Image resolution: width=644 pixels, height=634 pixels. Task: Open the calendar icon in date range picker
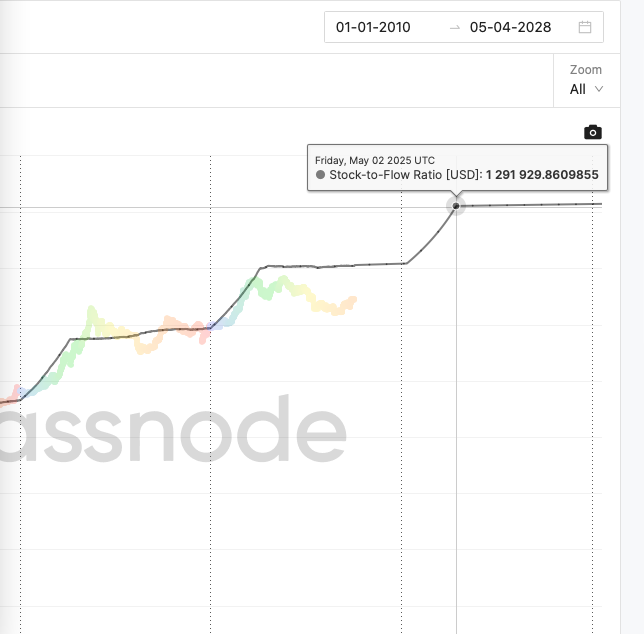click(x=584, y=27)
